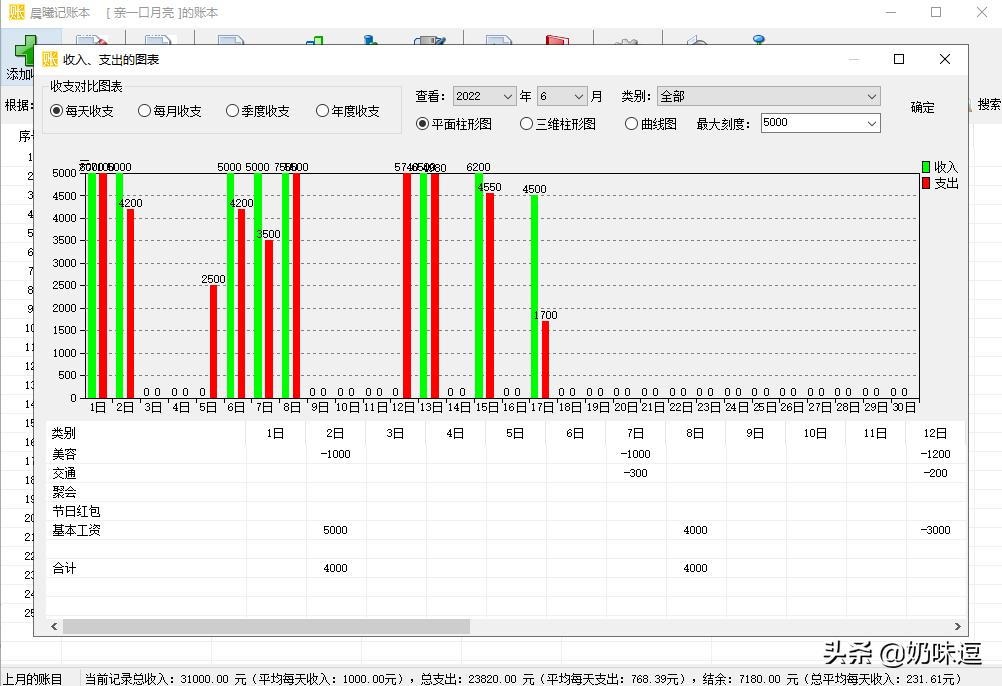The height and width of the screenshot is (686, 1002).
Task: Open the year dropdown showing 2022
Action: click(506, 97)
